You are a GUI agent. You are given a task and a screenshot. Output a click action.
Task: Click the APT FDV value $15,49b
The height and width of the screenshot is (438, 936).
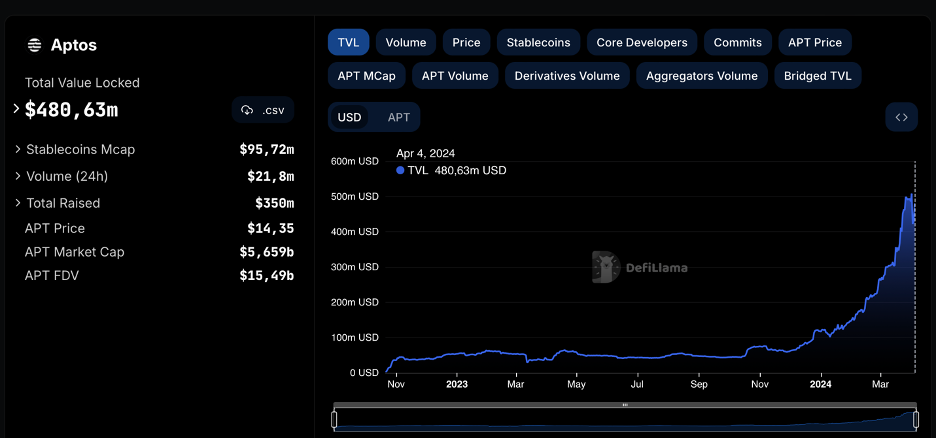(267, 276)
